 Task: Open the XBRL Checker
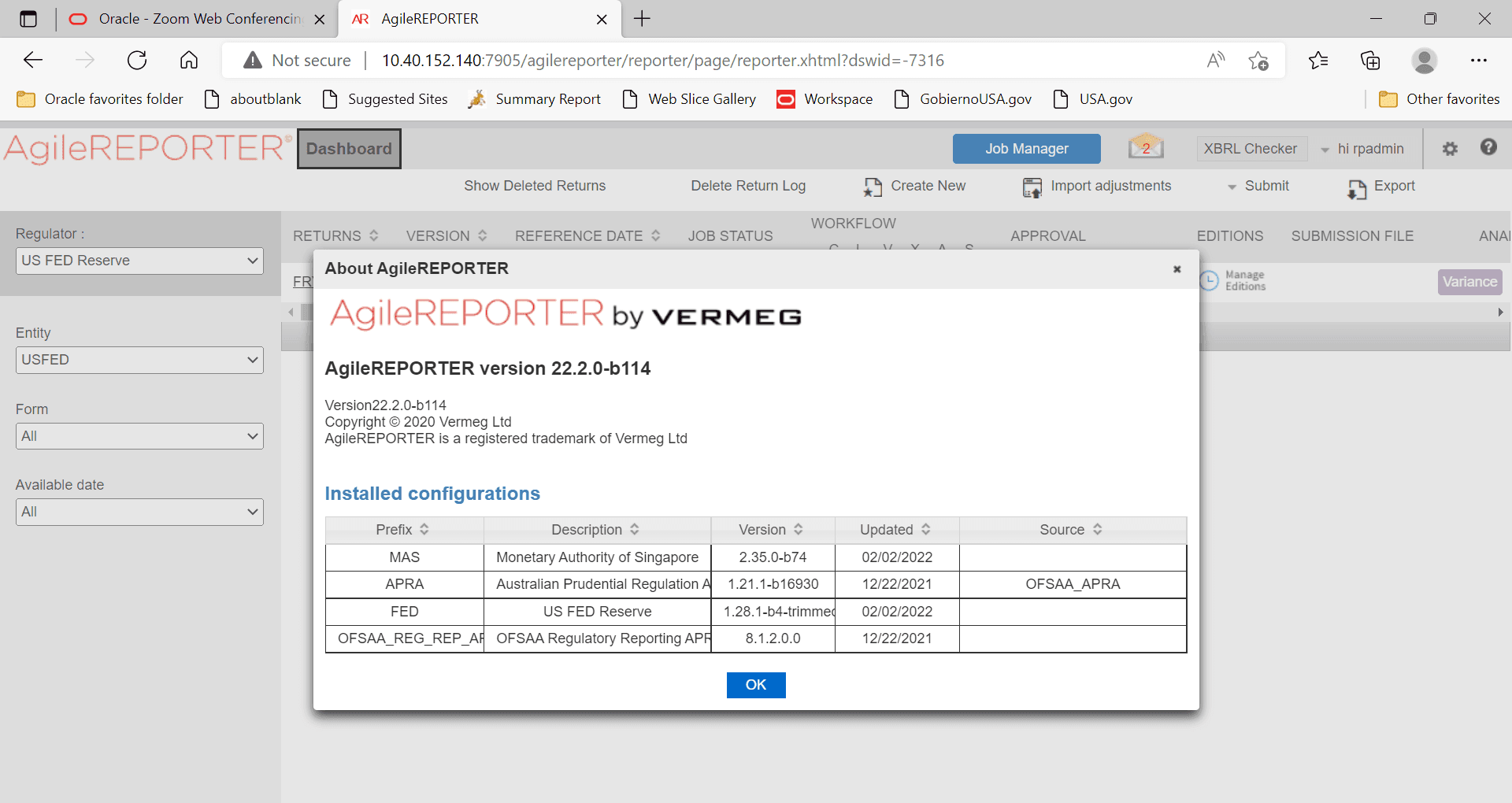1251,149
